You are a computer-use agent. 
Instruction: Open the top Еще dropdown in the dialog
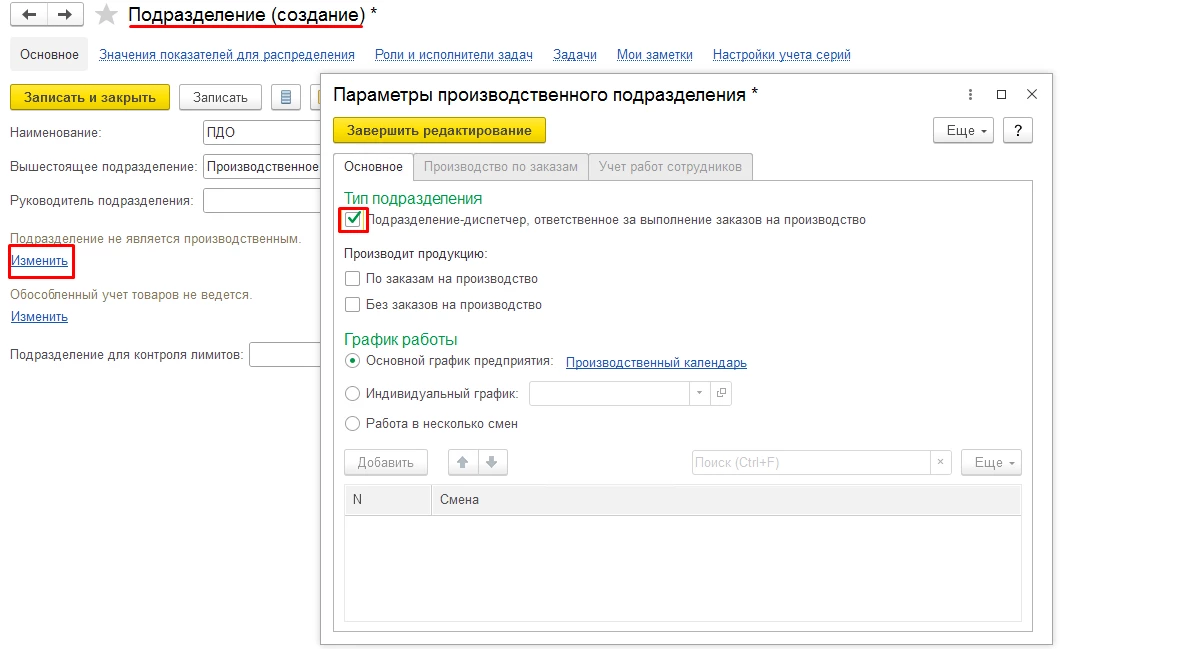coord(963,131)
